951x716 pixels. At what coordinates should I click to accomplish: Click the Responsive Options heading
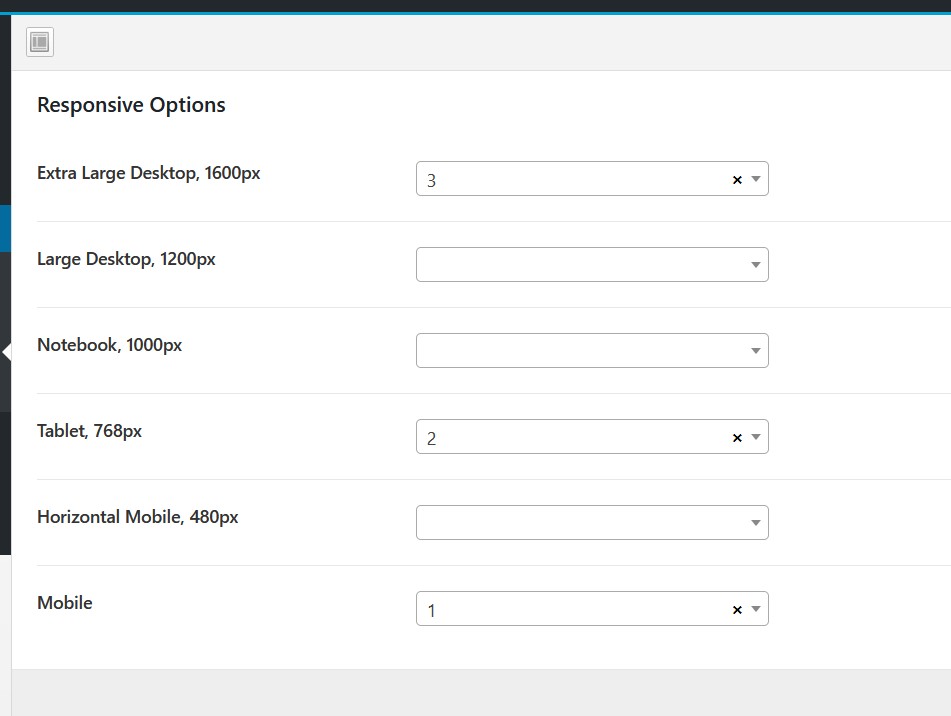point(131,105)
